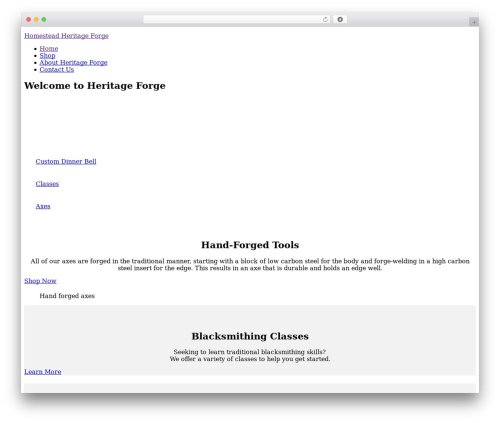Click the Blacksmithing Classes heading
500x423 pixels.
click(x=250, y=336)
